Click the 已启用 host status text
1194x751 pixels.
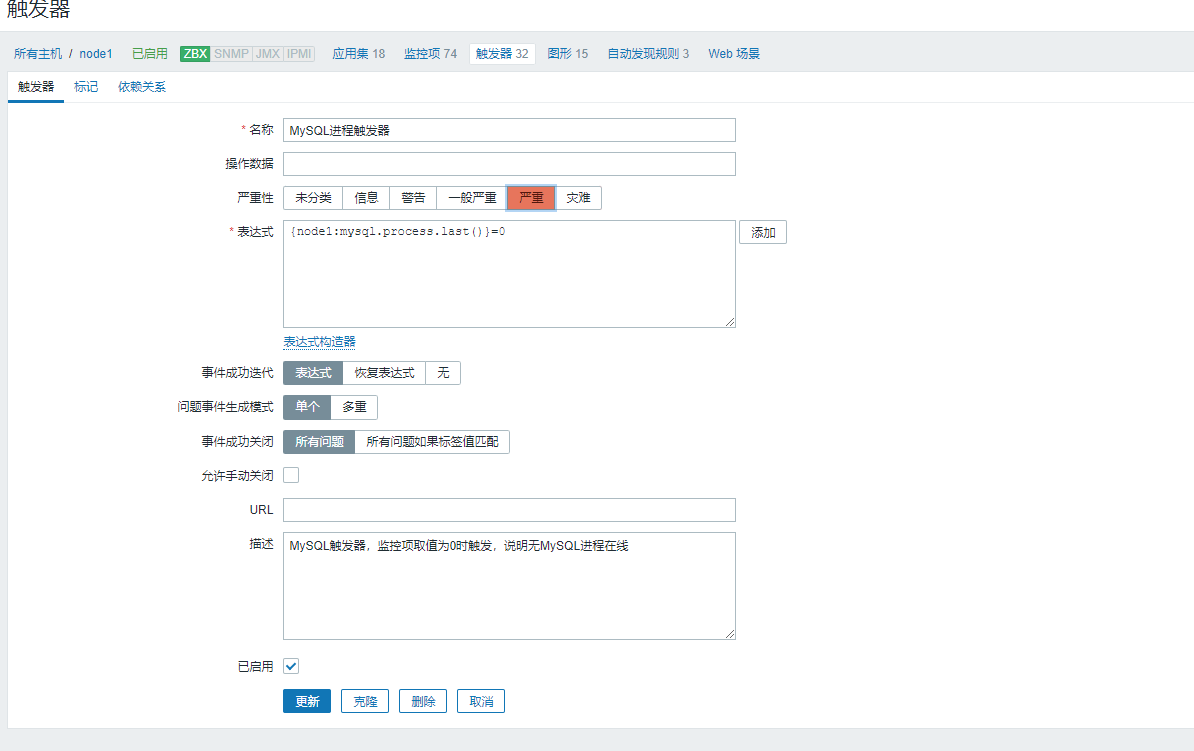[x=149, y=53]
